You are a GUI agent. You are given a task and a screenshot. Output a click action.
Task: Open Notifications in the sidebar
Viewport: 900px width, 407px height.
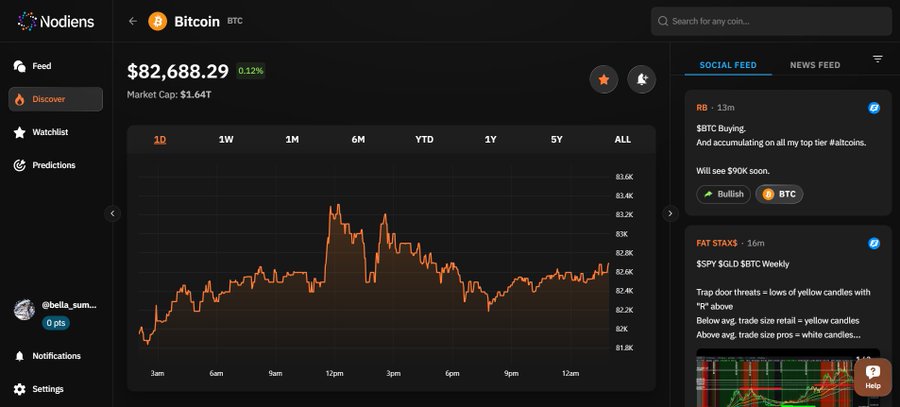(x=56, y=356)
